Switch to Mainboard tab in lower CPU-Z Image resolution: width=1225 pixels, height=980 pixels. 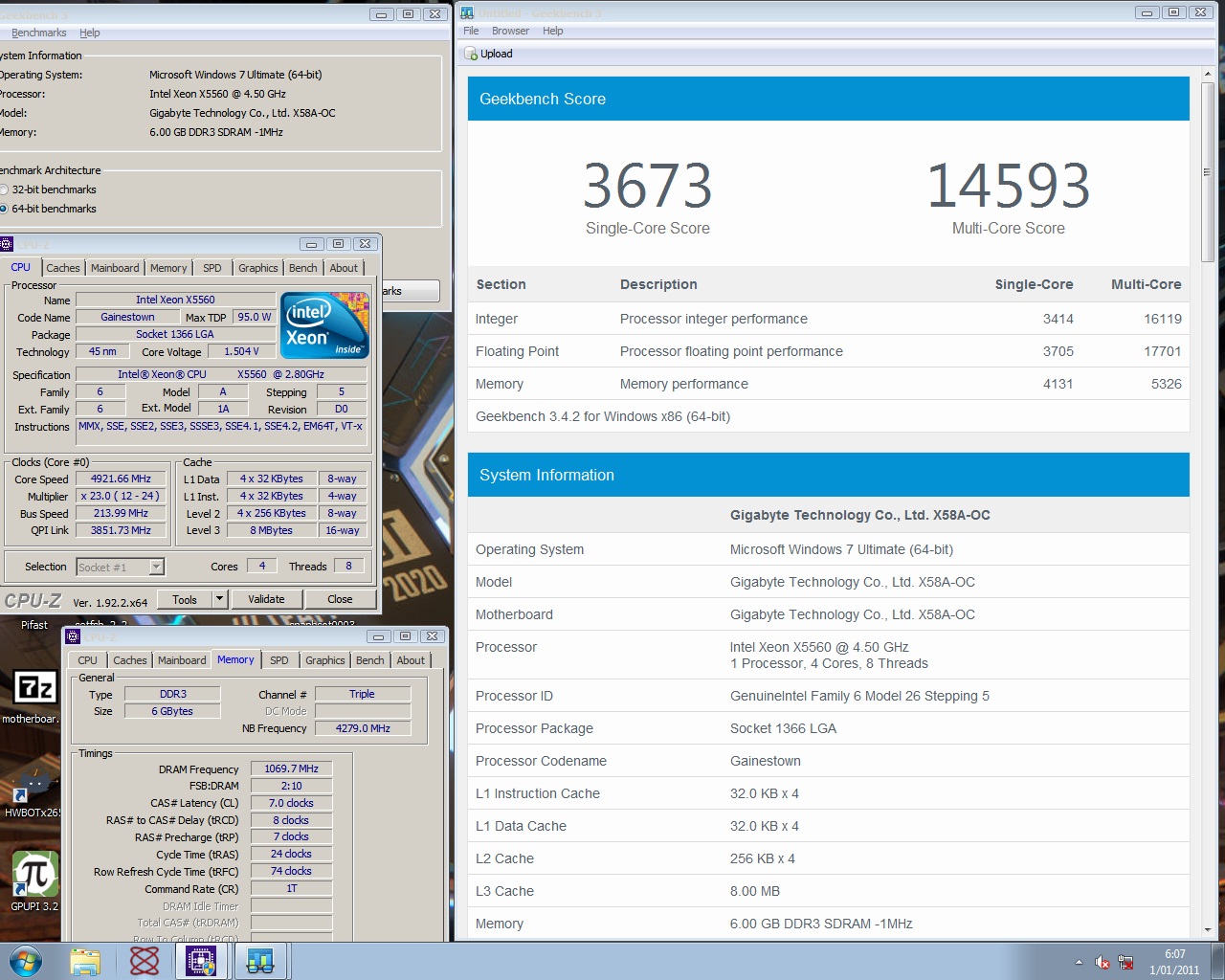pyautogui.click(x=182, y=660)
